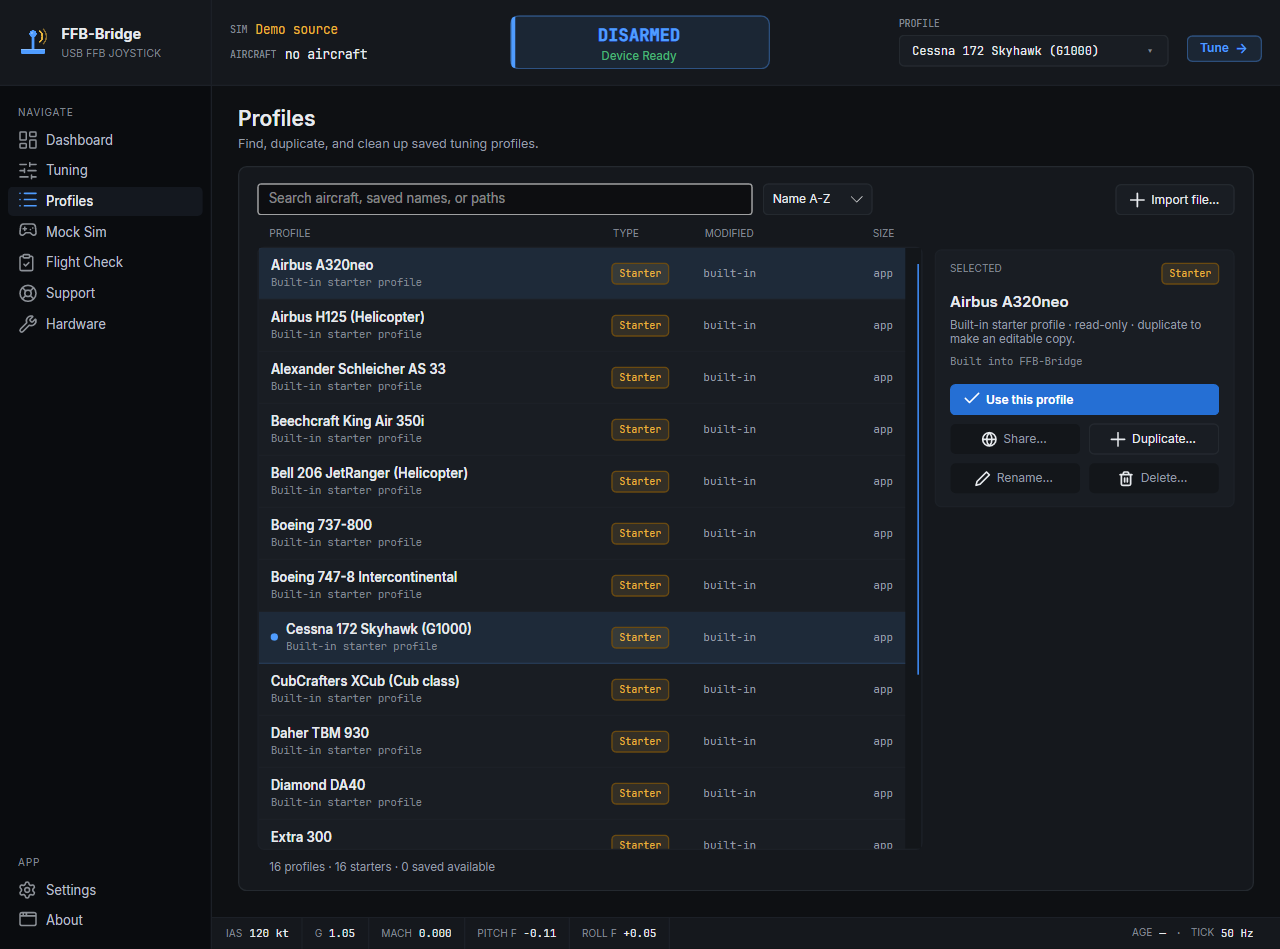Click the Starter badge on Boeing 737-800 row

(x=640, y=533)
